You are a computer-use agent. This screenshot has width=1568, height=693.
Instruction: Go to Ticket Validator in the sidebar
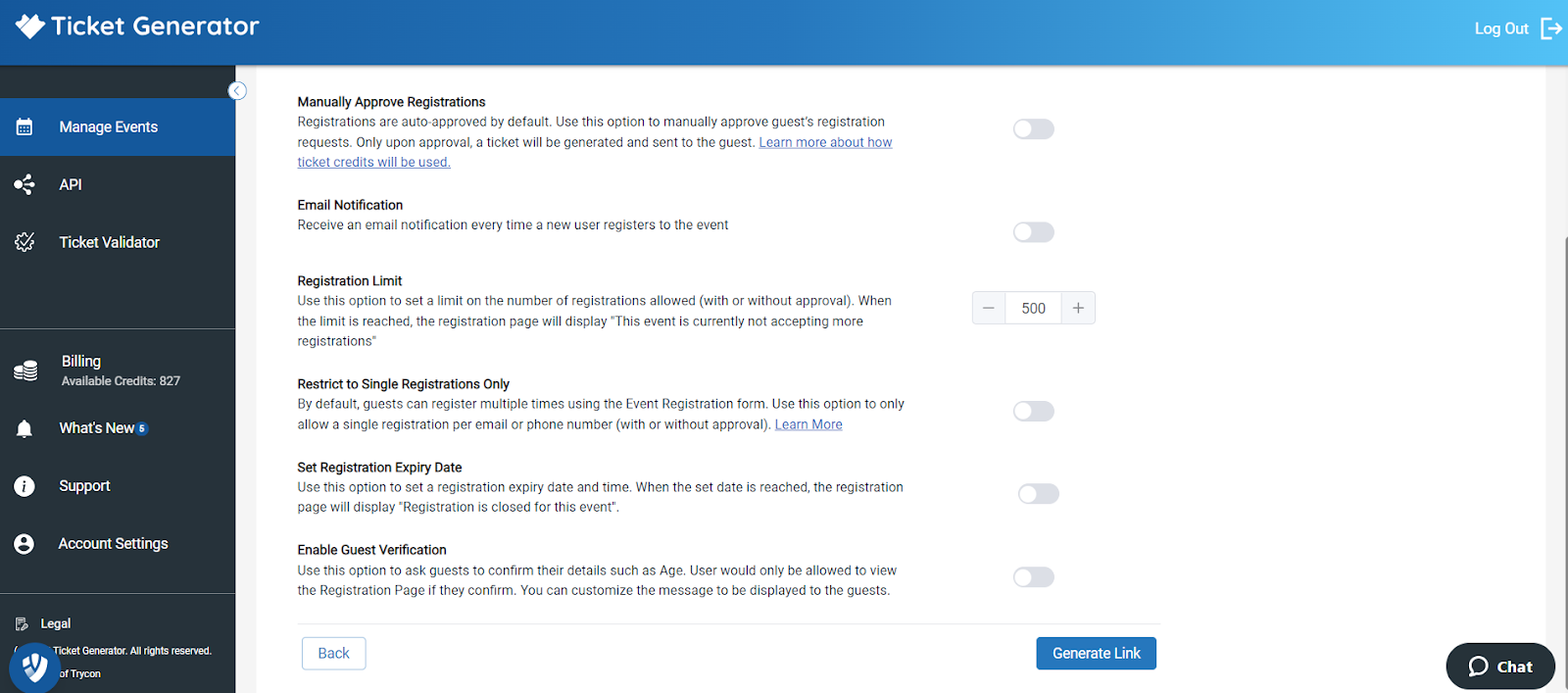(x=118, y=242)
